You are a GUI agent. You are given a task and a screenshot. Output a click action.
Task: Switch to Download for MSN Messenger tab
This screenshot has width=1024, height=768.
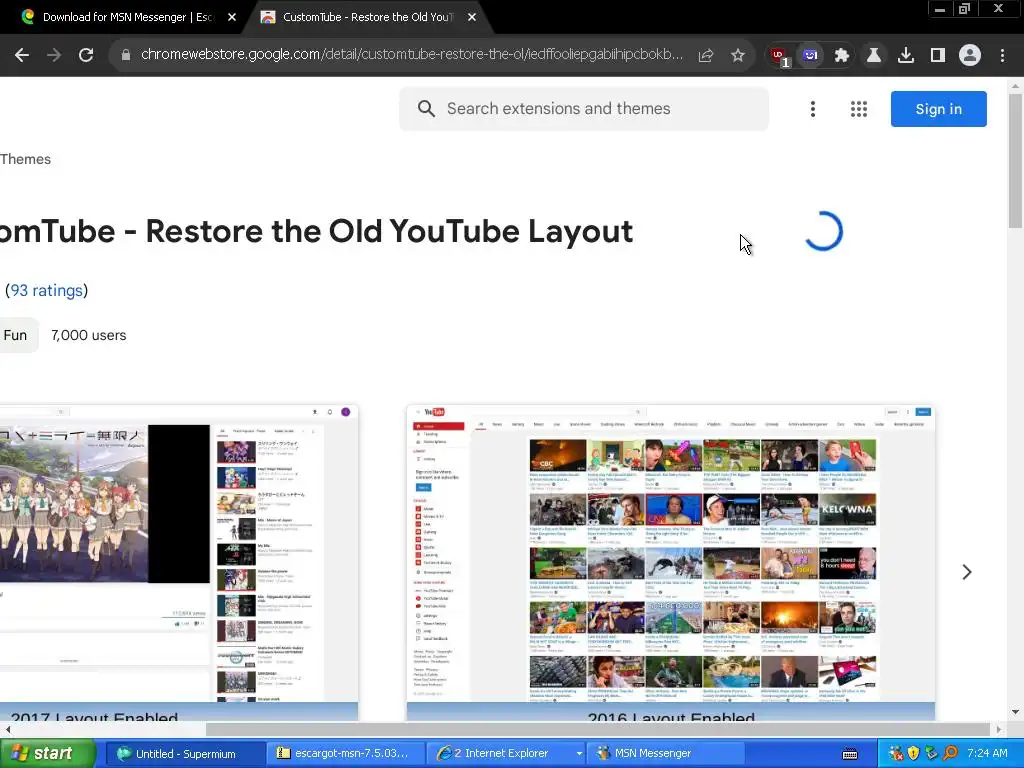pos(127,17)
